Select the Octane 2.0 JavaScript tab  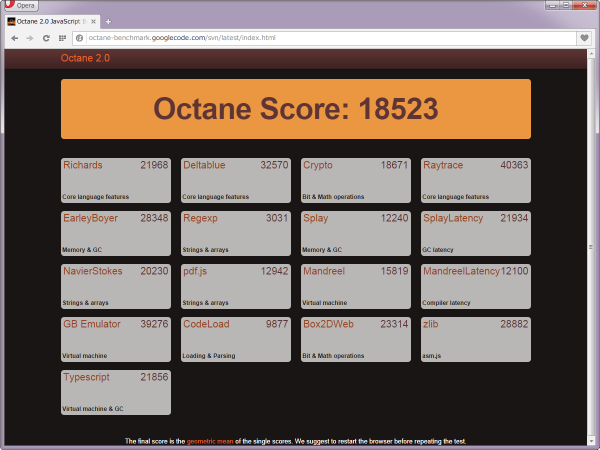pos(53,21)
